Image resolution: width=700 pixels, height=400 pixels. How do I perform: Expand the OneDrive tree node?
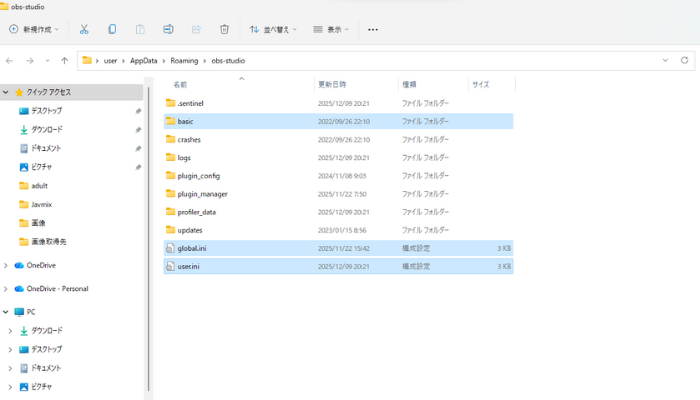tap(6, 266)
